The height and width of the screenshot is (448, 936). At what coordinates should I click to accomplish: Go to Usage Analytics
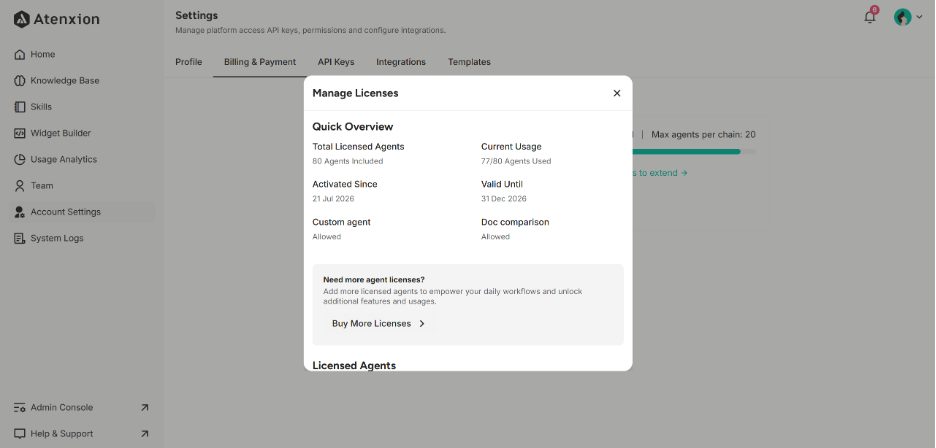pos(84,159)
